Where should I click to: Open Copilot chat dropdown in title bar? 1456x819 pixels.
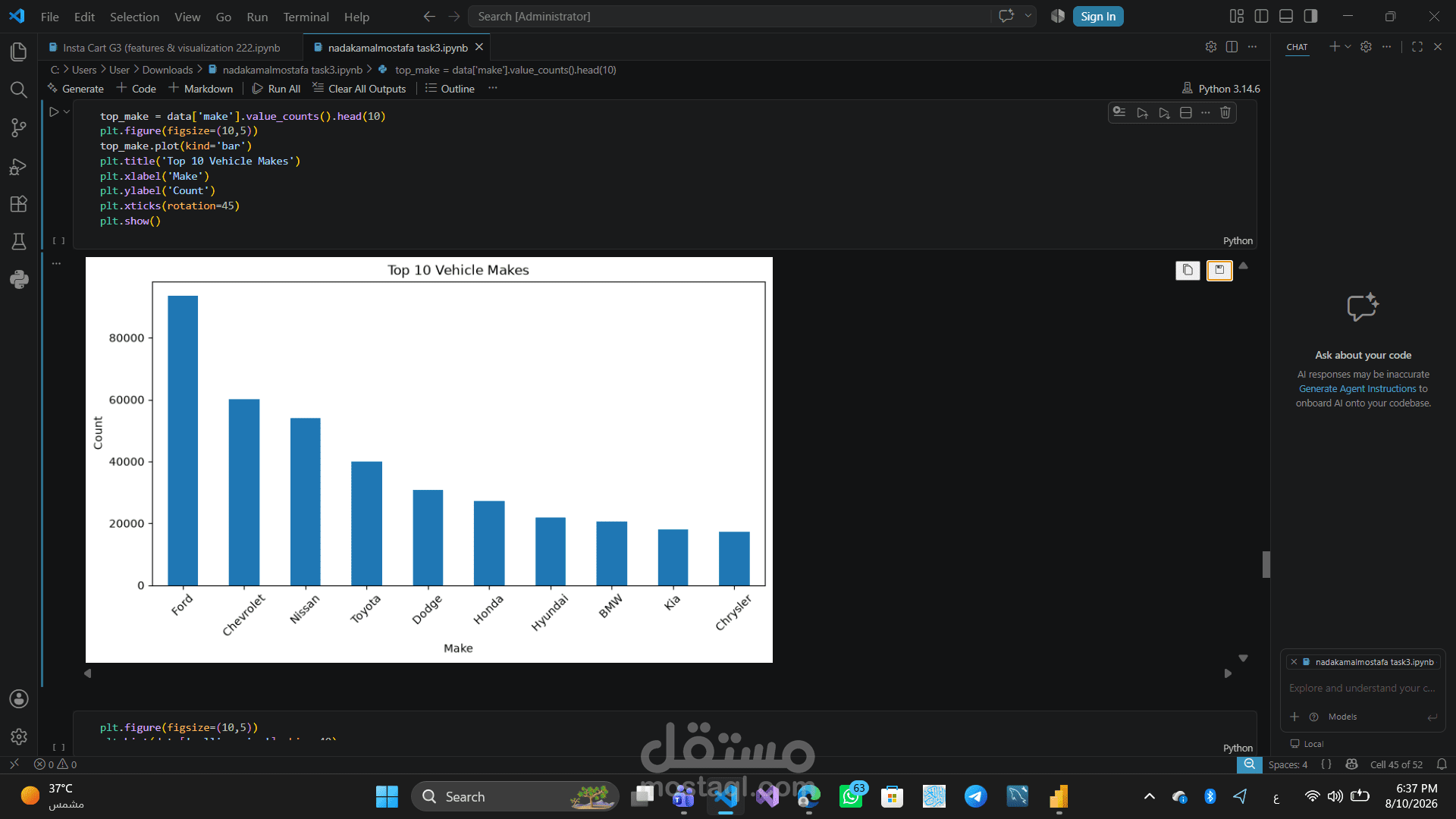[1028, 16]
